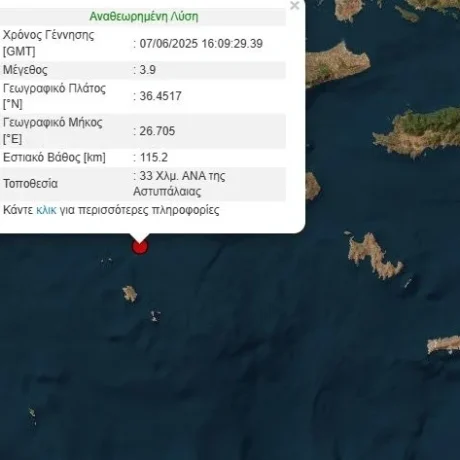Click the elongated brown peninsula above the green island

point(337,64)
